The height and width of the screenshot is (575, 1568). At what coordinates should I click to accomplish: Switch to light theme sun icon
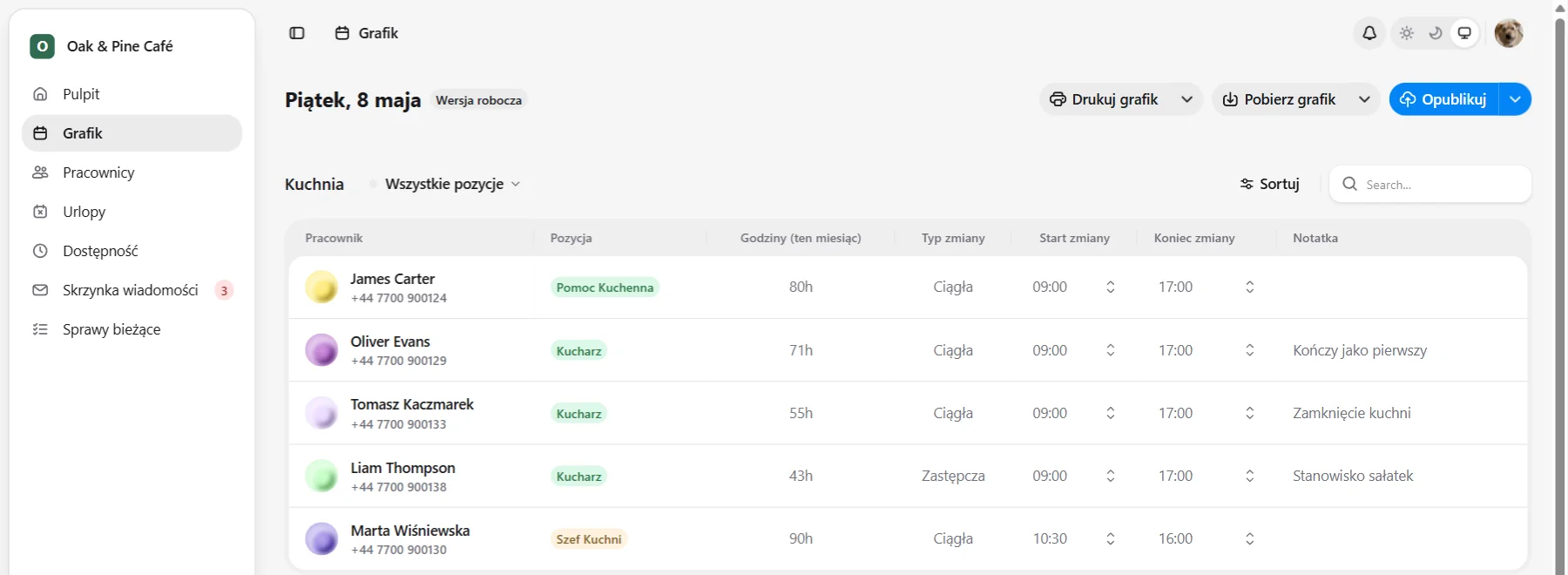pyautogui.click(x=1407, y=33)
